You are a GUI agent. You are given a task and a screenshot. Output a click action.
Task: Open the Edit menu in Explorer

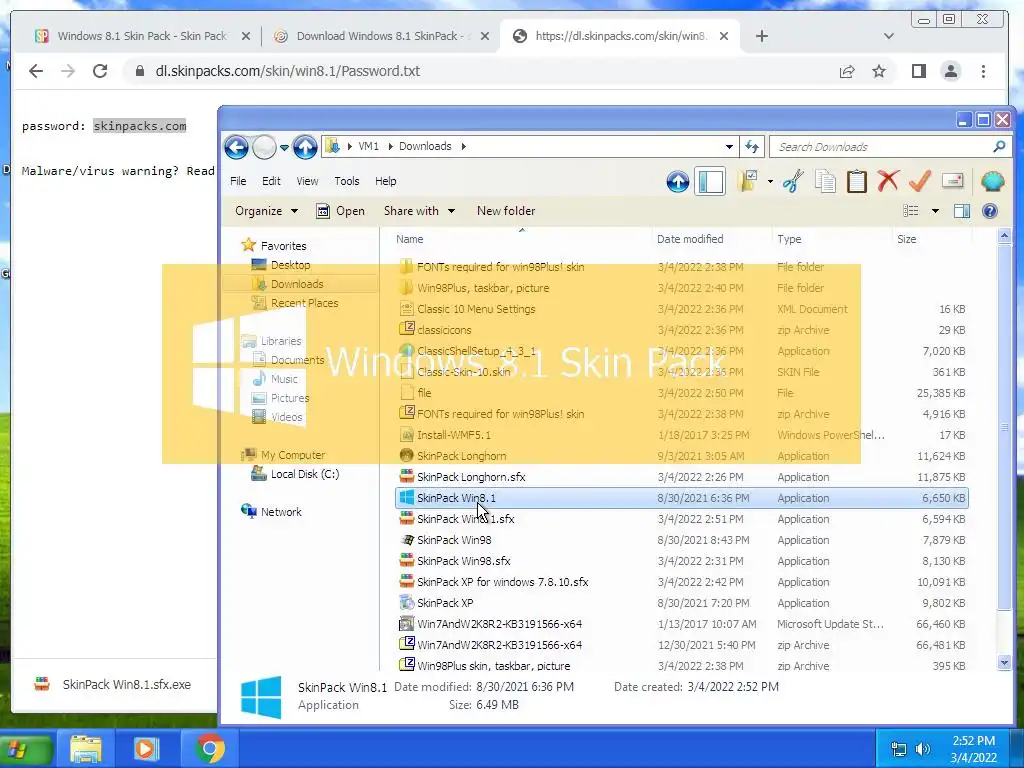coord(271,182)
